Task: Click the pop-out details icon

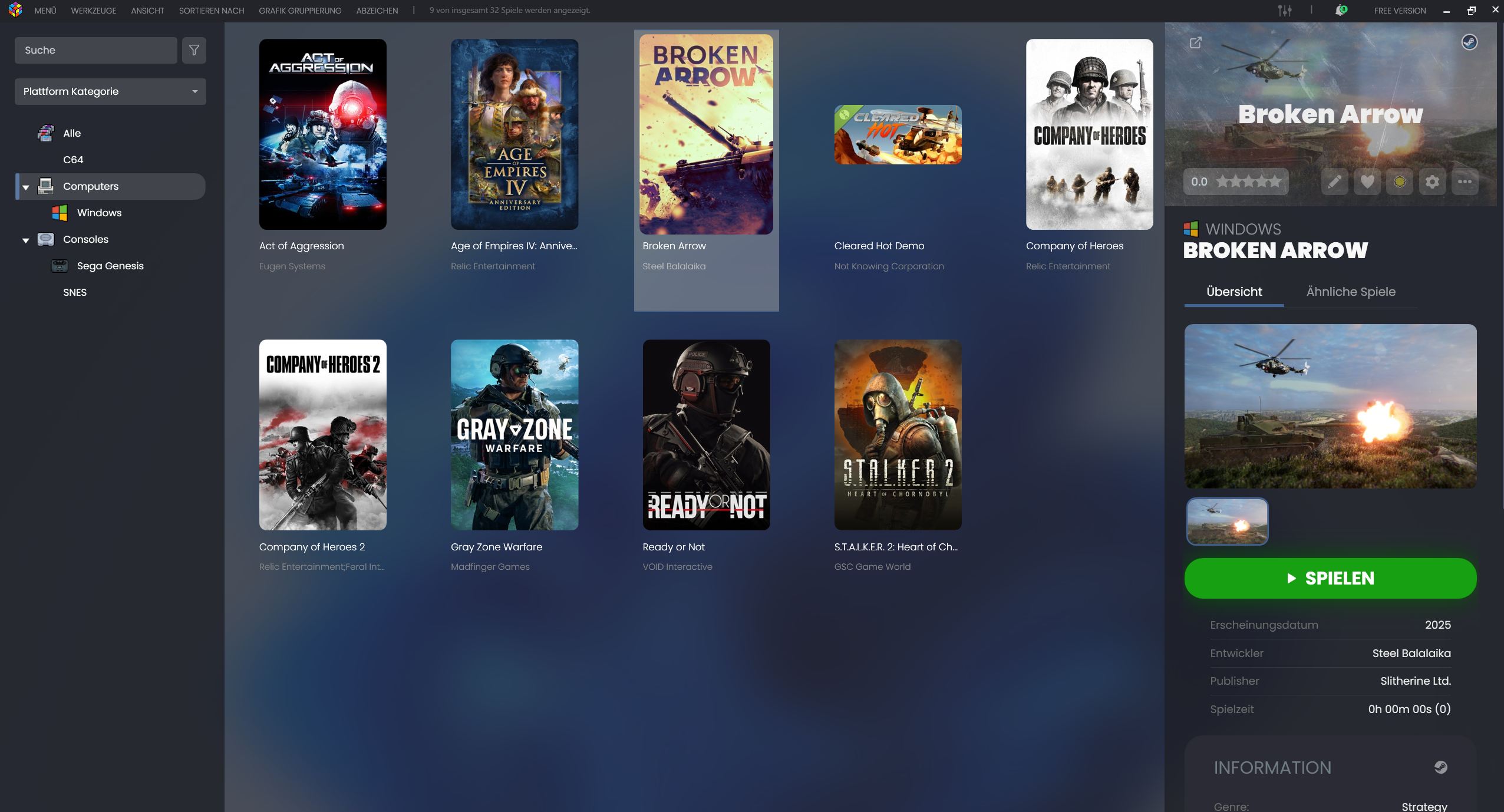Action: (1195, 43)
